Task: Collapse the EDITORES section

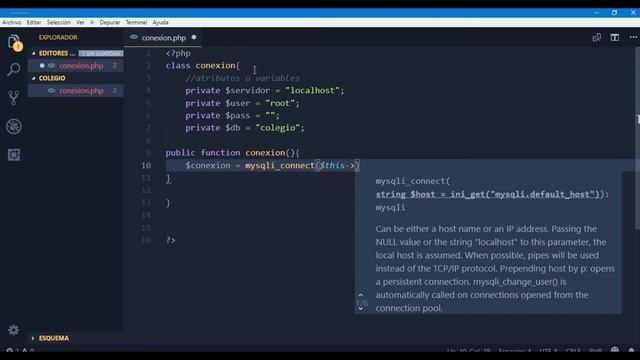Action: click(33, 53)
